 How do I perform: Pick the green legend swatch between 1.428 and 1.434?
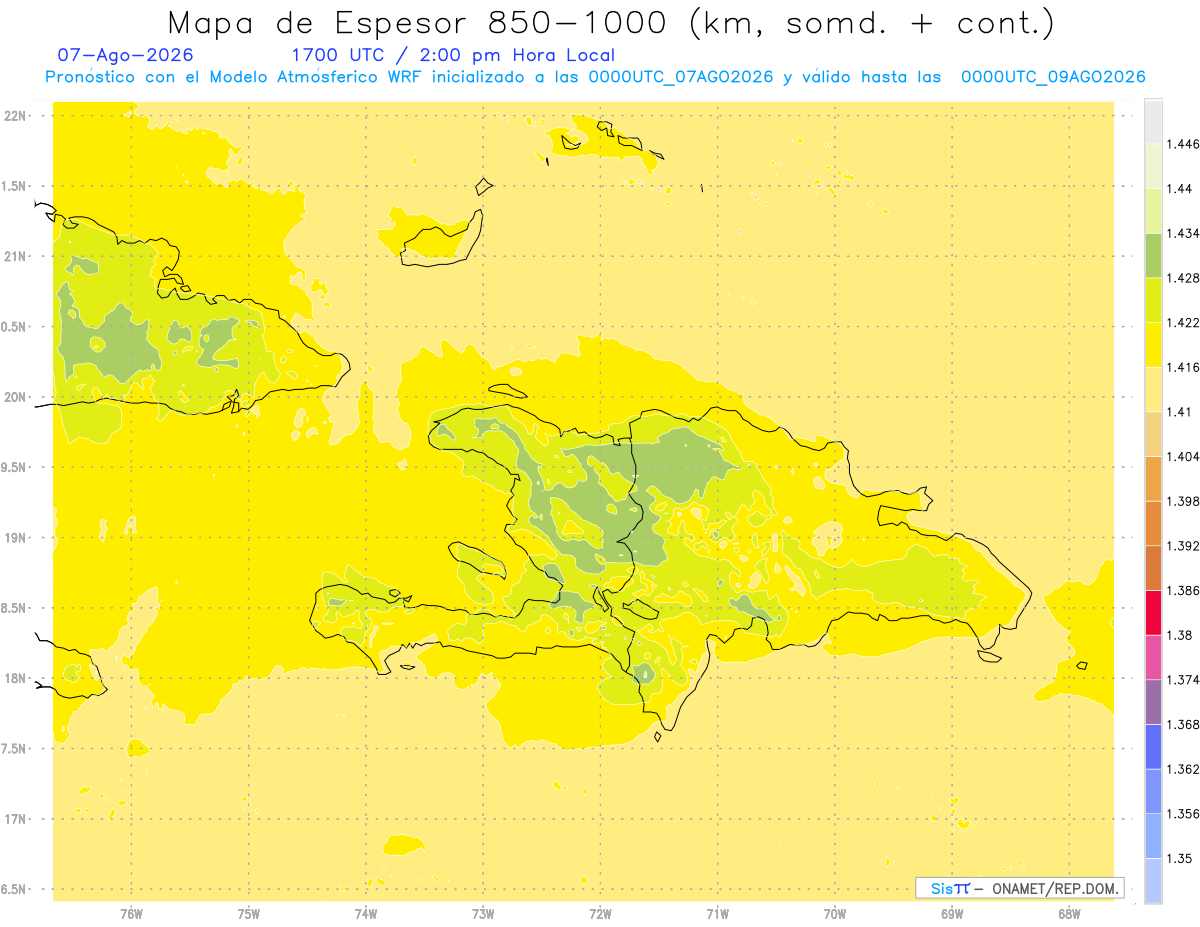pyautogui.click(x=1153, y=255)
